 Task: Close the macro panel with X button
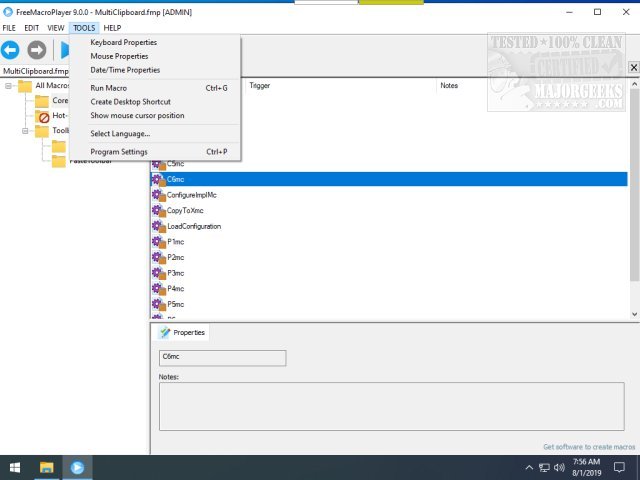click(633, 67)
